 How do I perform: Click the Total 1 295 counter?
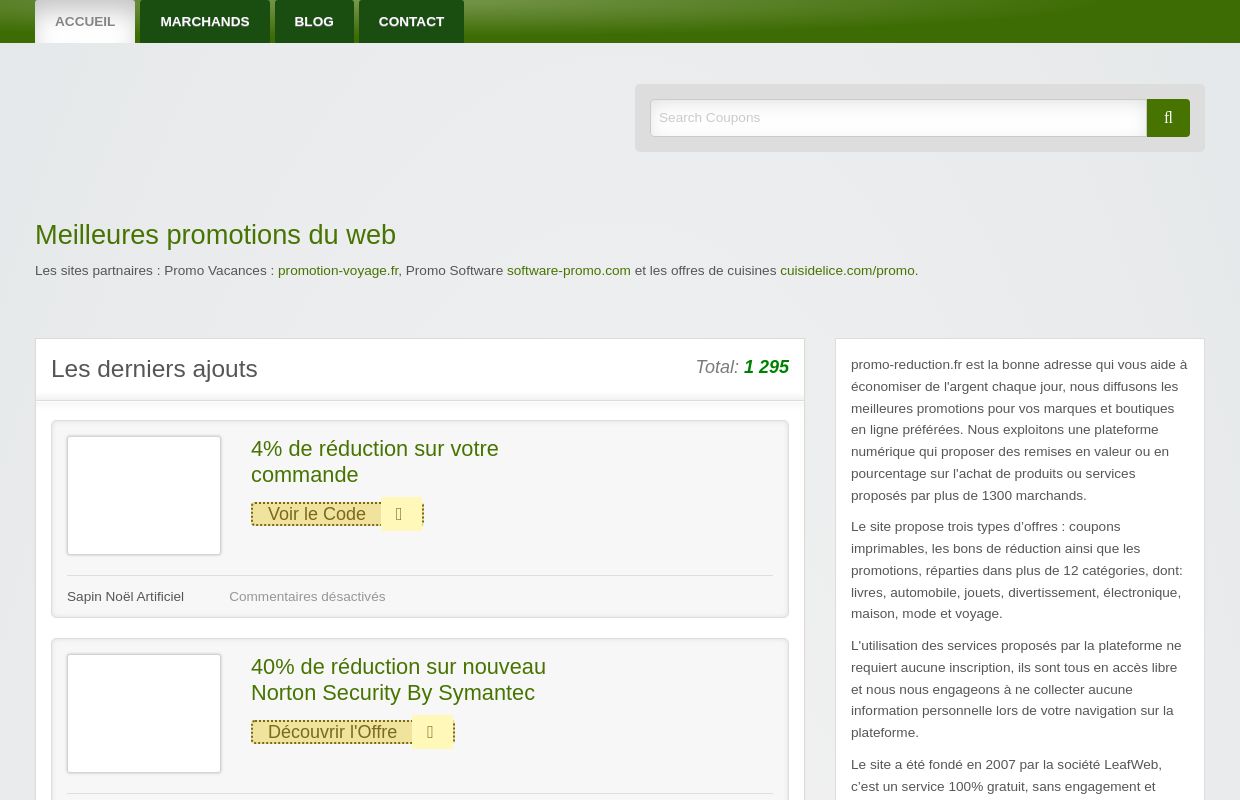pyautogui.click(x=766, y=367)
